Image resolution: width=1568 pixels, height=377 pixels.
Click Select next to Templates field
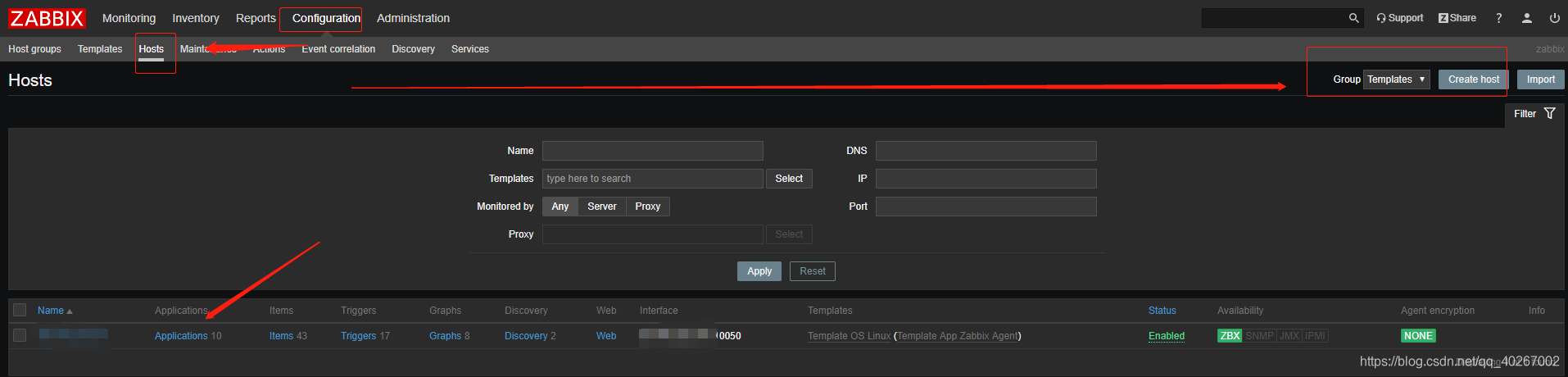[789, 179]
